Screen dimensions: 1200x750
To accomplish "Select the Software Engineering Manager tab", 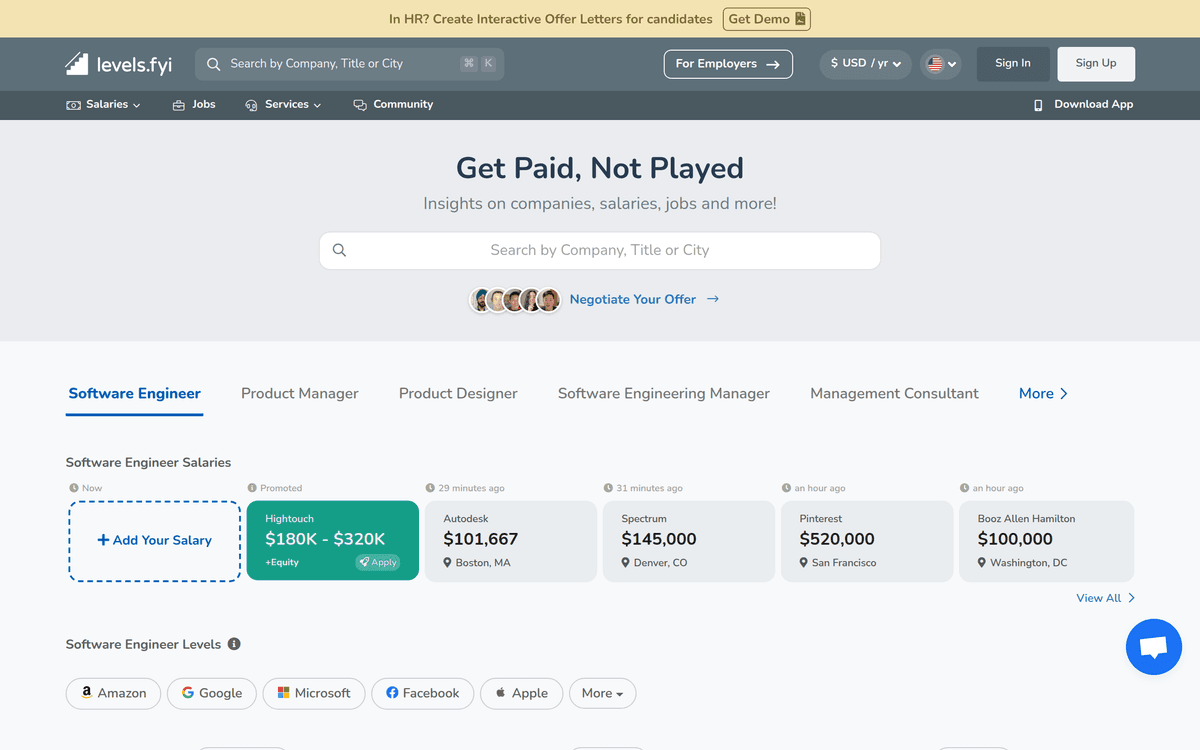I will pyautogui.click(x=663, y=394).
